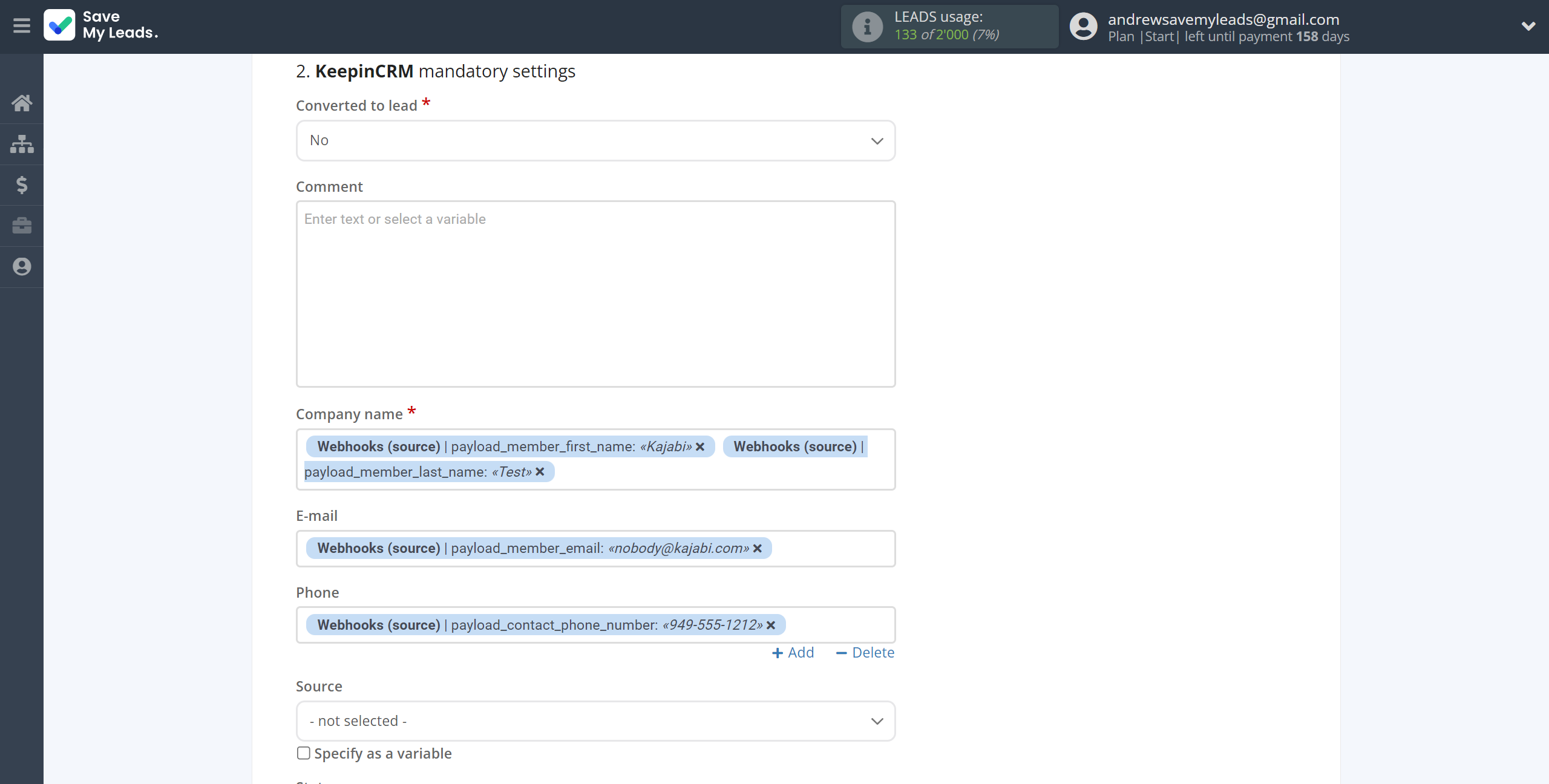Remove the payload_member_first_name tag
Viewport: 1549px width, 784px height.
point(700,446)
